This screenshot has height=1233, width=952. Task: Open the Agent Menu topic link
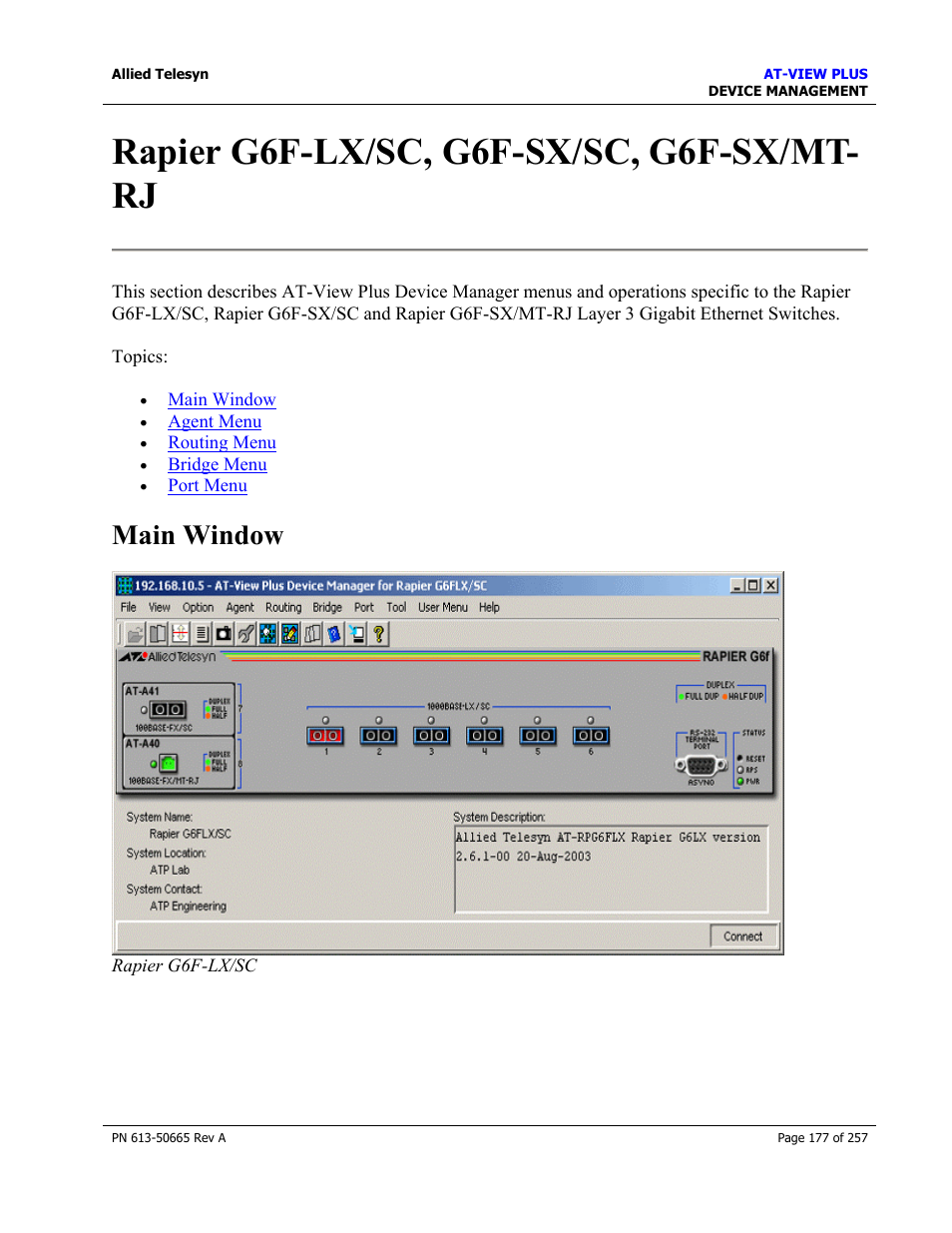[x=215, y=421]
